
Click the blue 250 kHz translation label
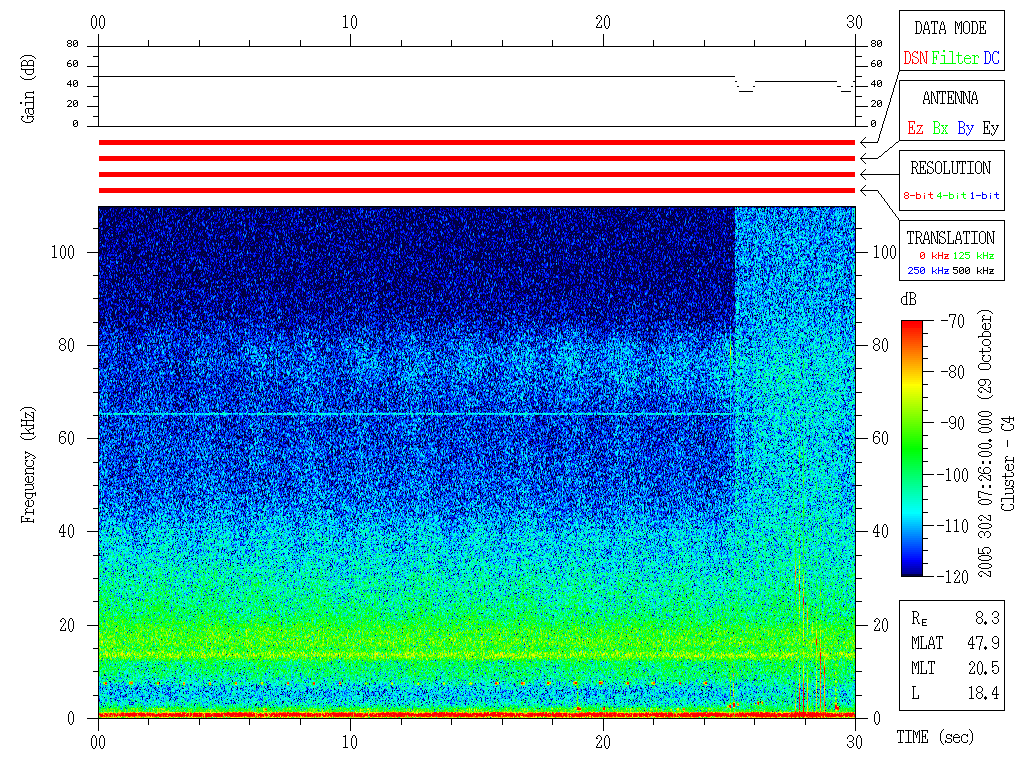click(x=928, y=270)
